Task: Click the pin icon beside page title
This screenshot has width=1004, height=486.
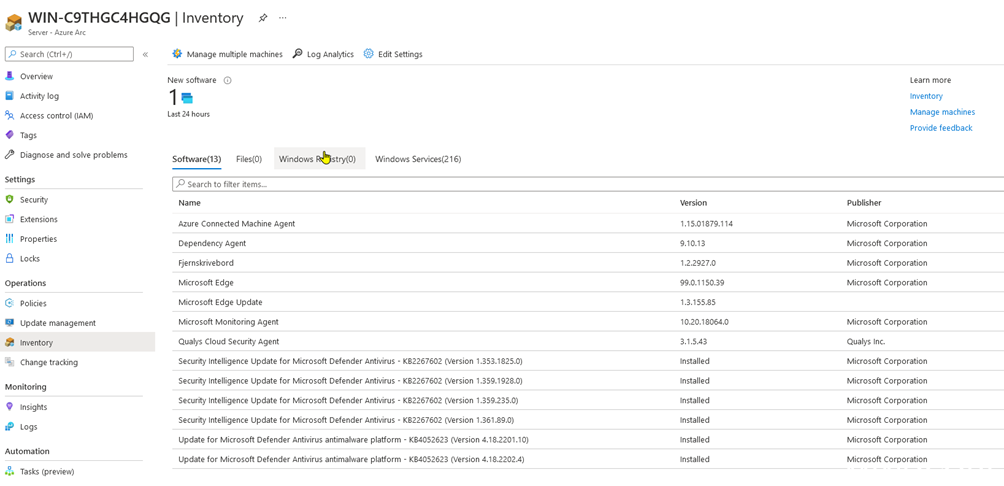Action: pos(263,18)
